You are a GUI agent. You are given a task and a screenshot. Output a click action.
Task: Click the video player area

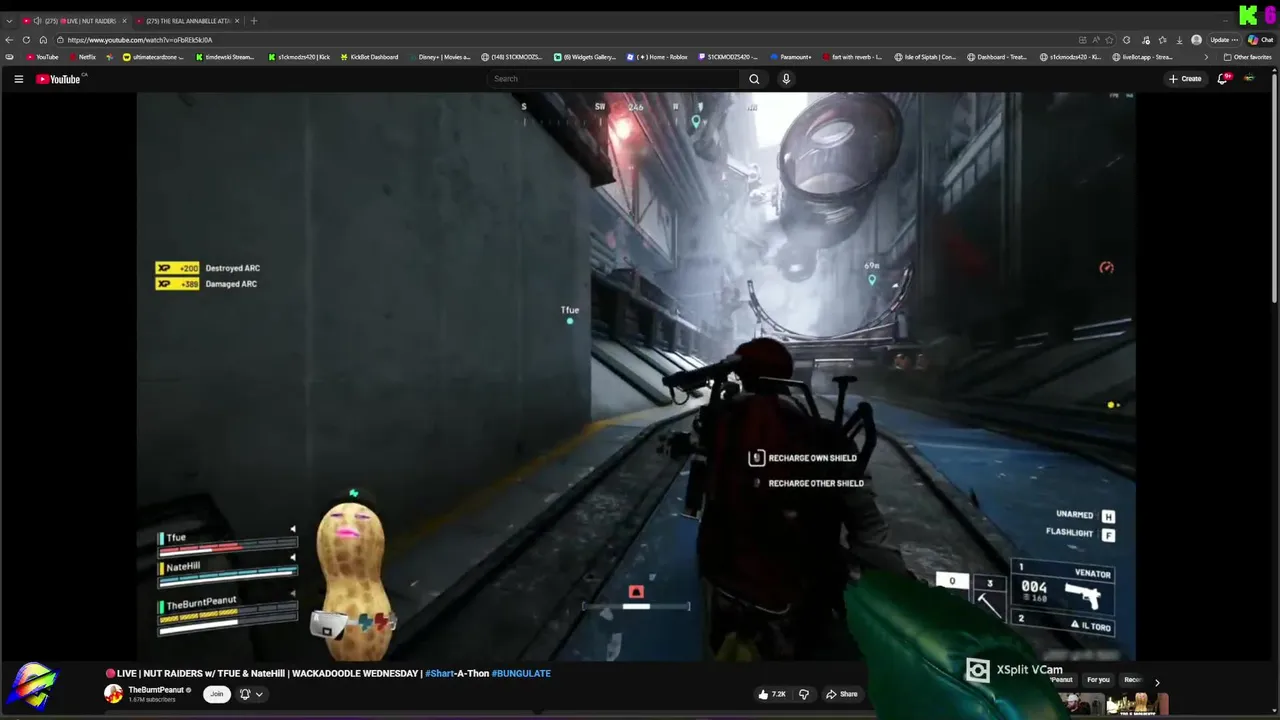636,376
